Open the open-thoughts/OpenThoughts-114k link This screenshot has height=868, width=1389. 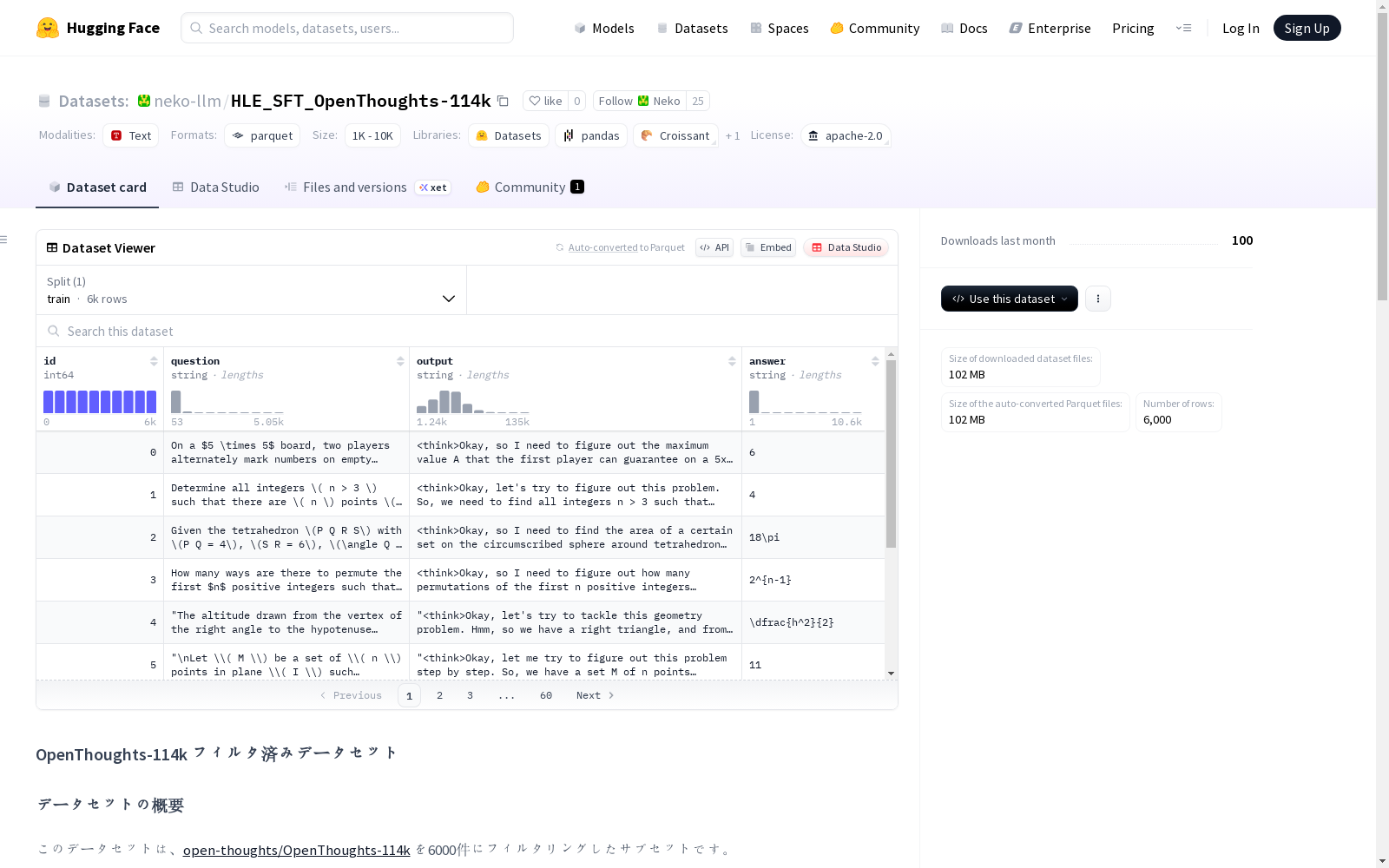[x=296, y=850]
